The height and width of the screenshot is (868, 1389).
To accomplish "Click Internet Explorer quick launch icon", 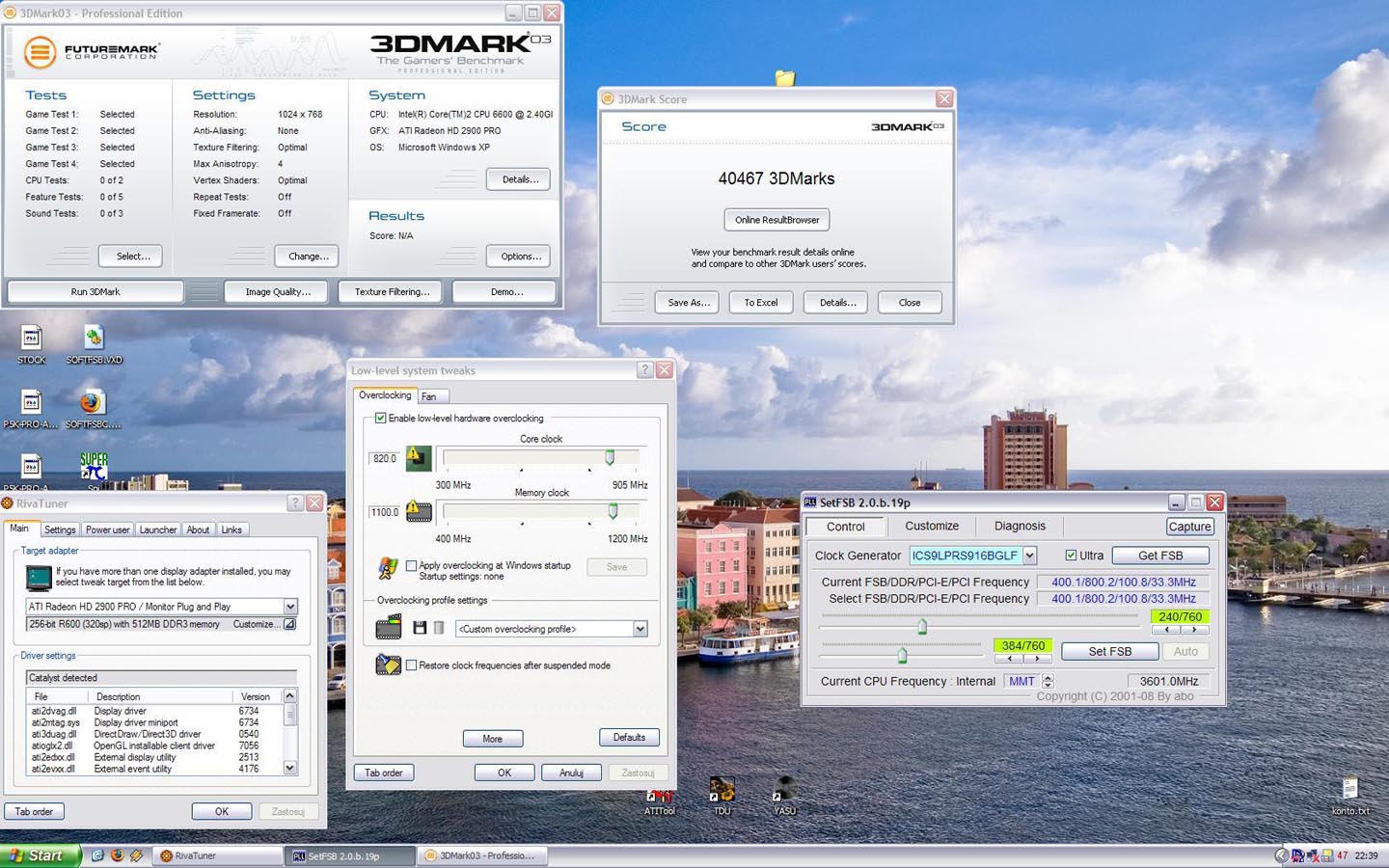I will tap(97, 855).
